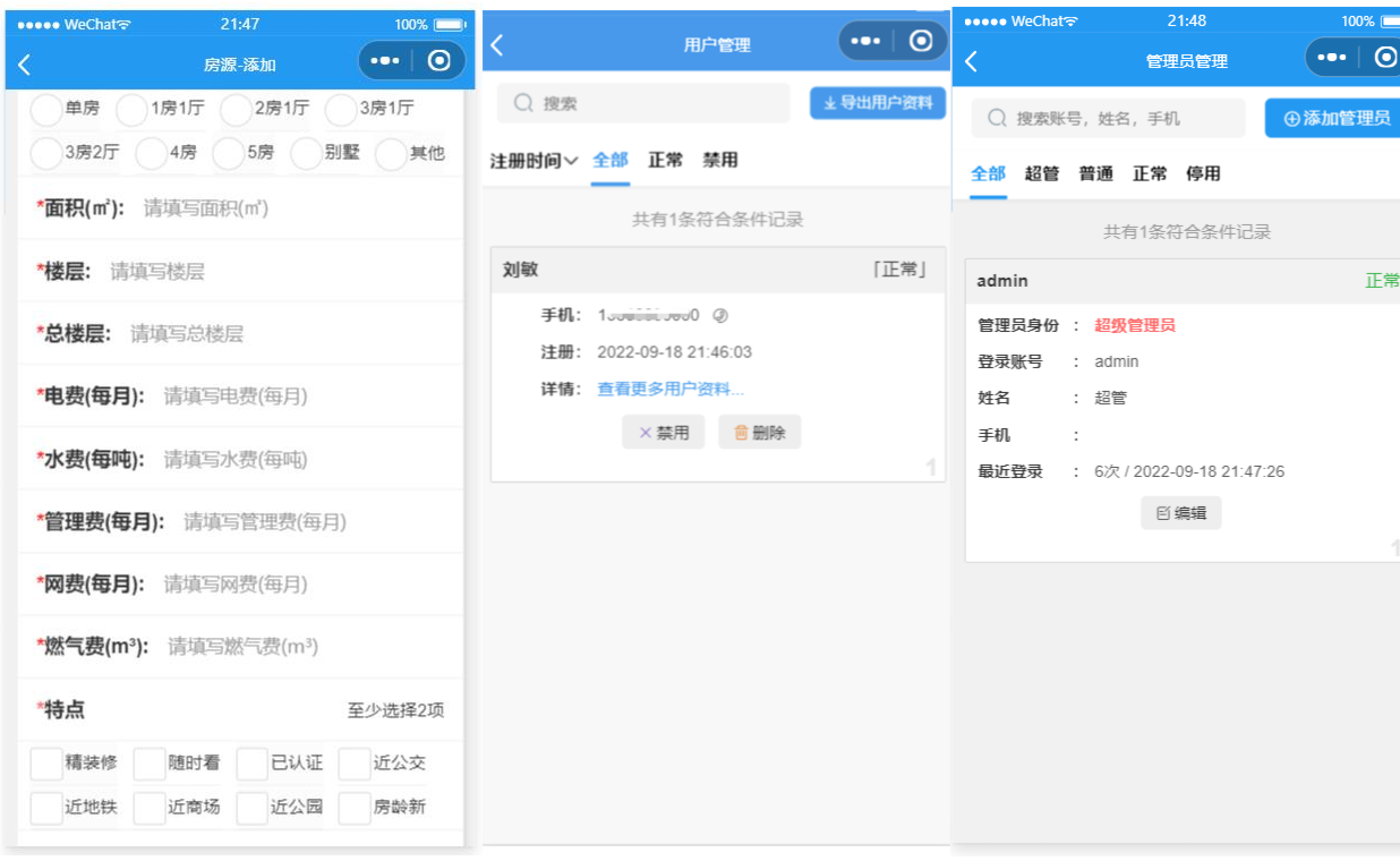Select the 1房1厅 radio option
Viewport: 1400px width, 861px height.
coord(131,109)
